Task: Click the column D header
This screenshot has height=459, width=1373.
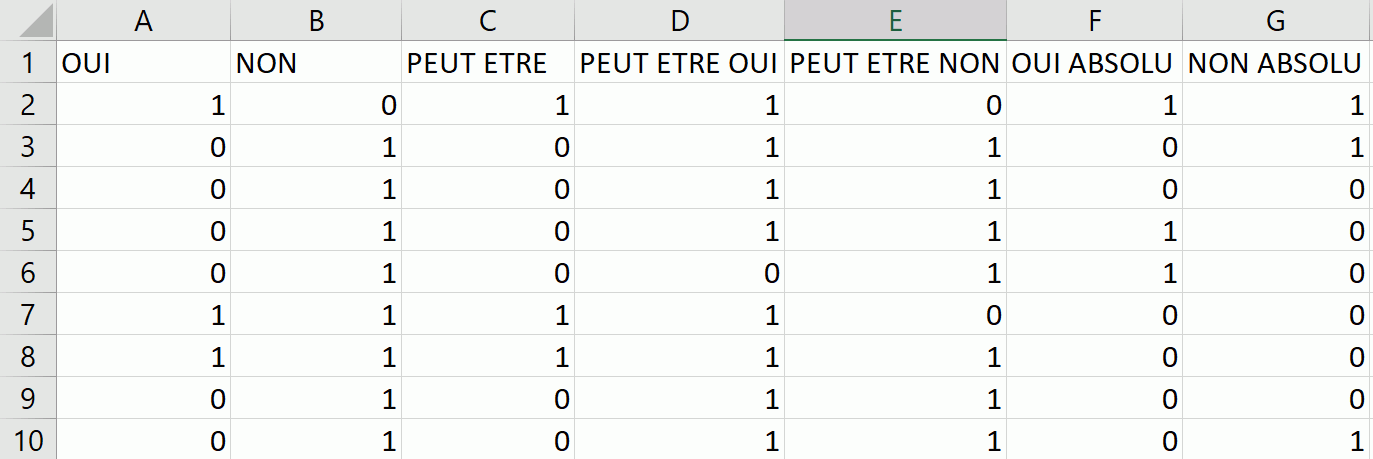Action: [x=679, y=20]
